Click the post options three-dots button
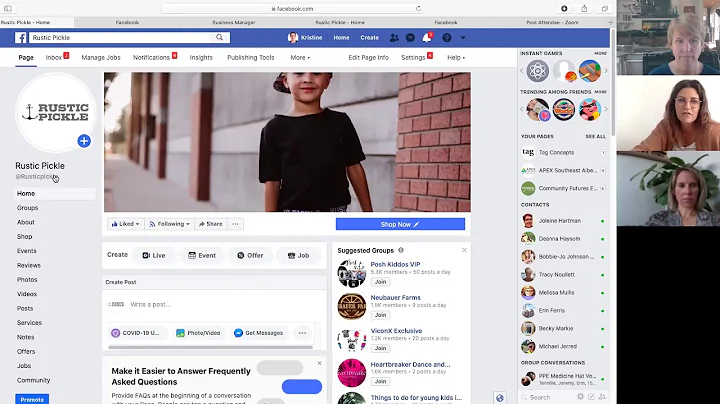Image resolution: width=720 pixels, height=404 pixels. pyautogui.click(x=302, y=333)
